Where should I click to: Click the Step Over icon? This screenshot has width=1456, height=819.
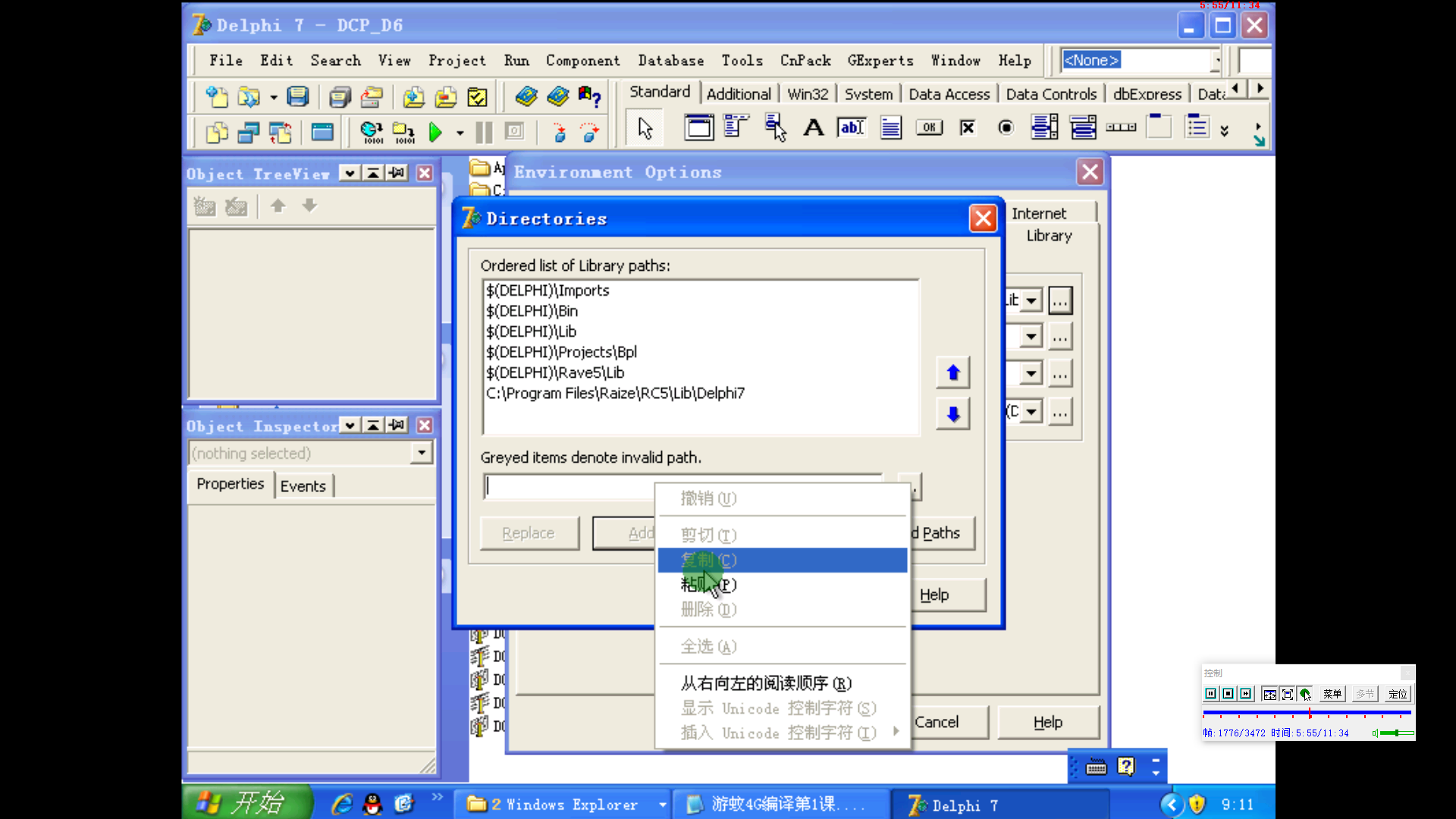590,133
